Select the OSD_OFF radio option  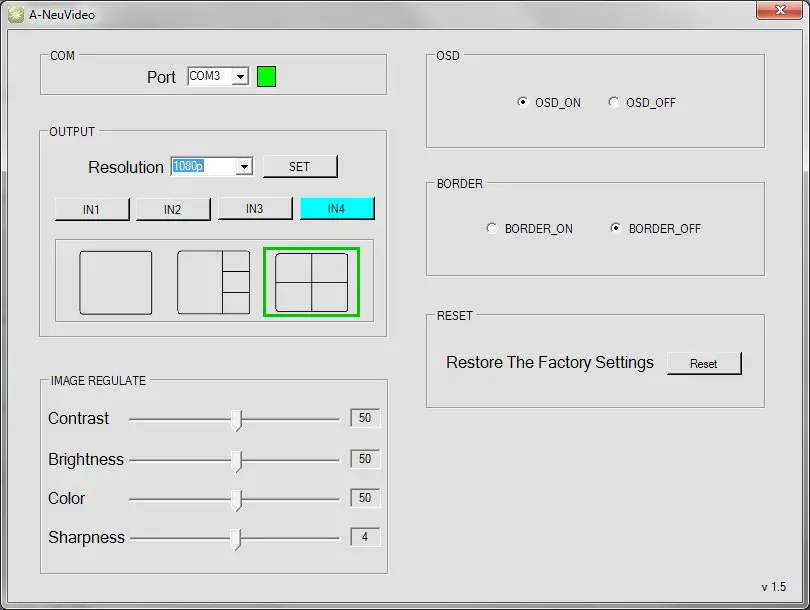point(614,102)
